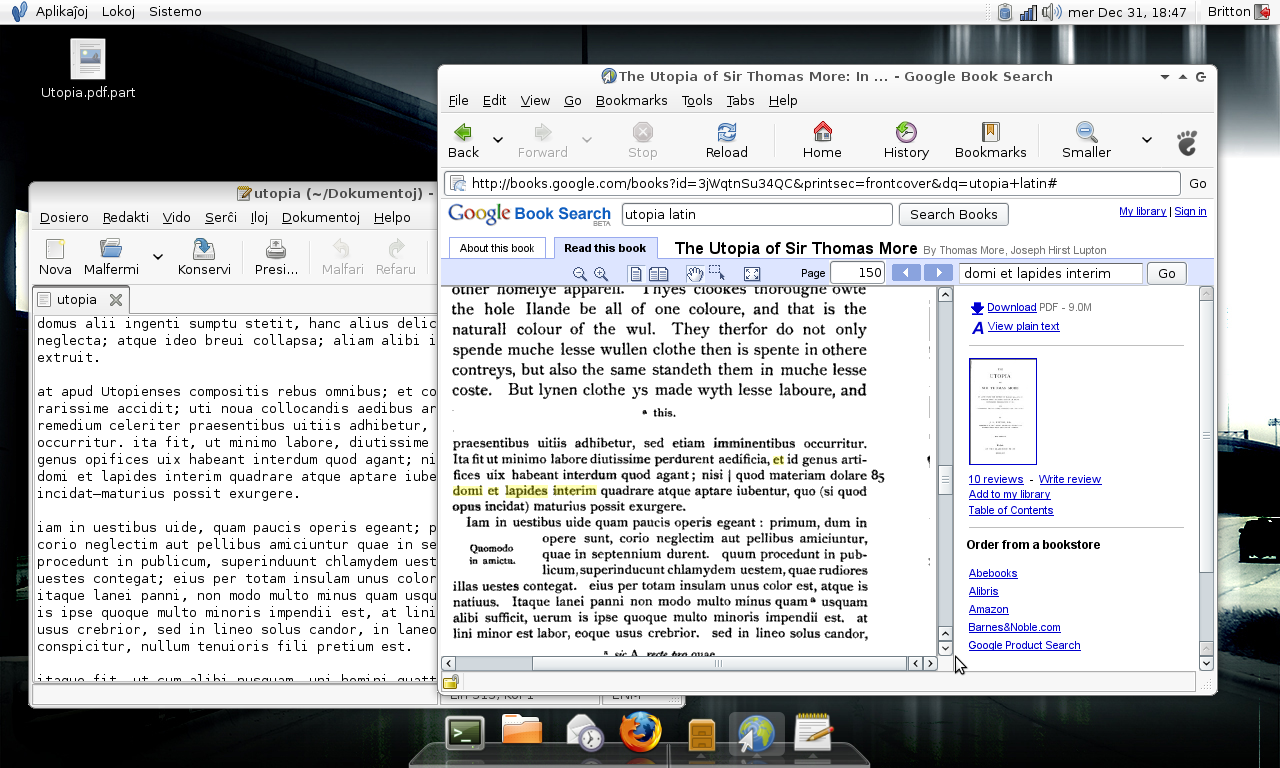Click the security lock icon in status bar

point(451,682)
